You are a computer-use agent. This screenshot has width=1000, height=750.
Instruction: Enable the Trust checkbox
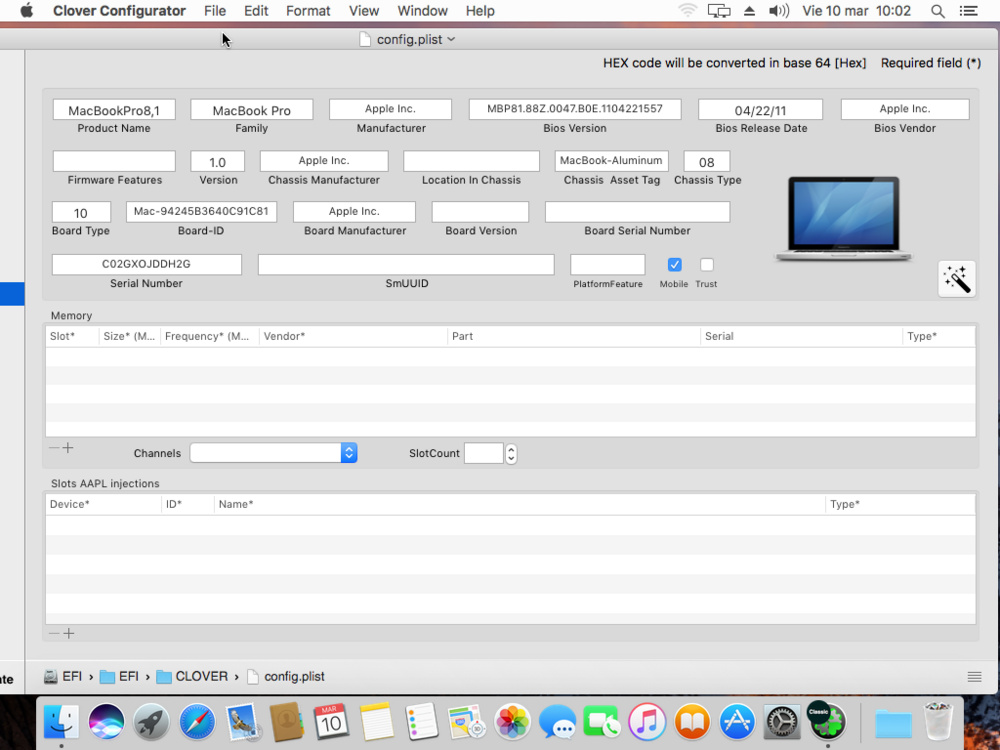pyautogui.click(x=707, y=264)
